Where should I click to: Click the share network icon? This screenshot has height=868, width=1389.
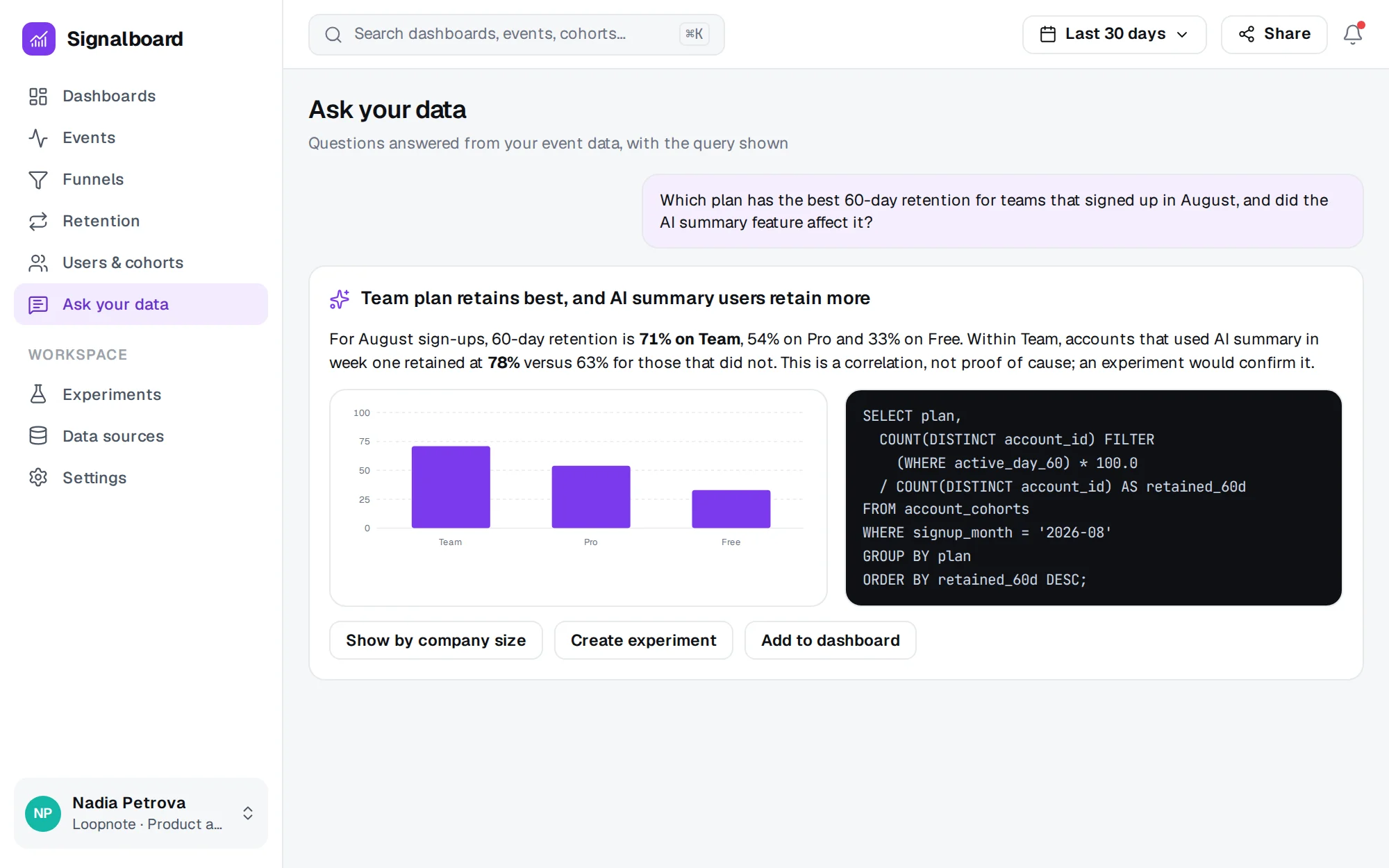click(1247, 34)
